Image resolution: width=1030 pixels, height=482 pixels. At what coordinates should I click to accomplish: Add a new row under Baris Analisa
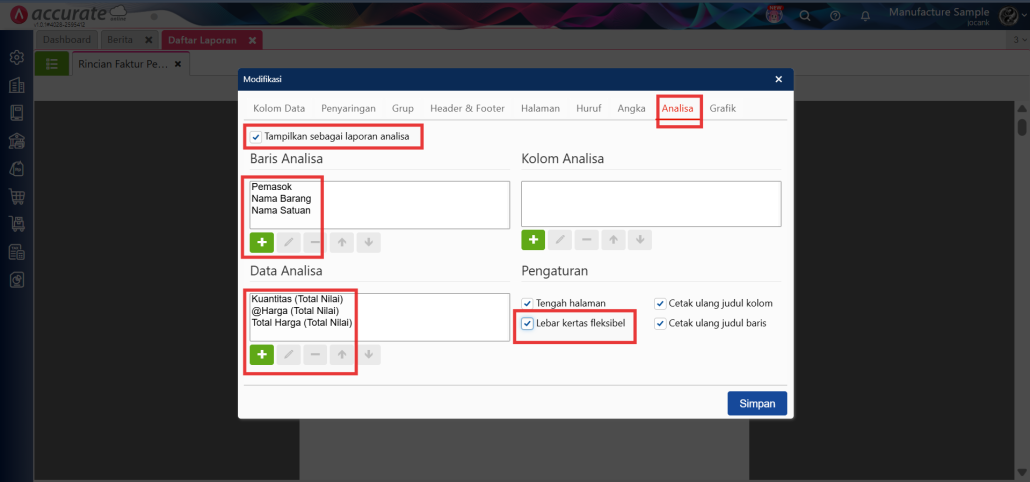[x=262, y=242]
